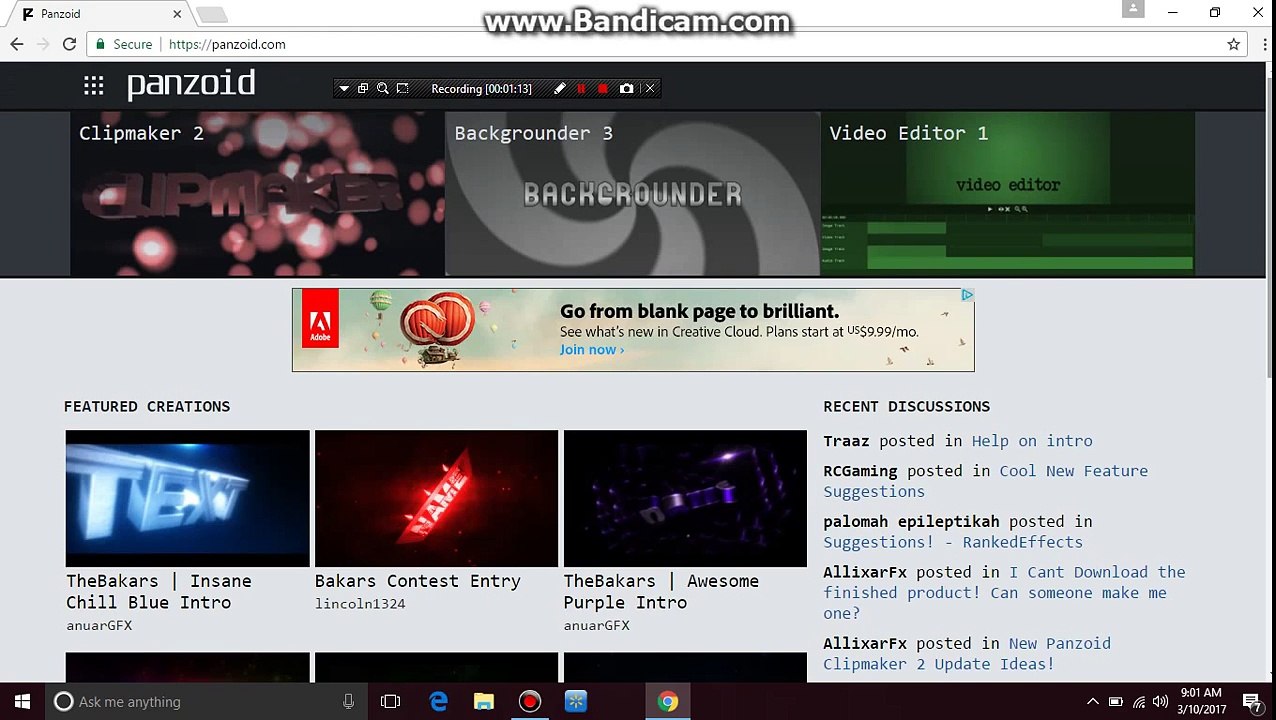Screen dimensions: 1276x720
Task: Click the AdChoices icon on the ad
Action: 967,295
